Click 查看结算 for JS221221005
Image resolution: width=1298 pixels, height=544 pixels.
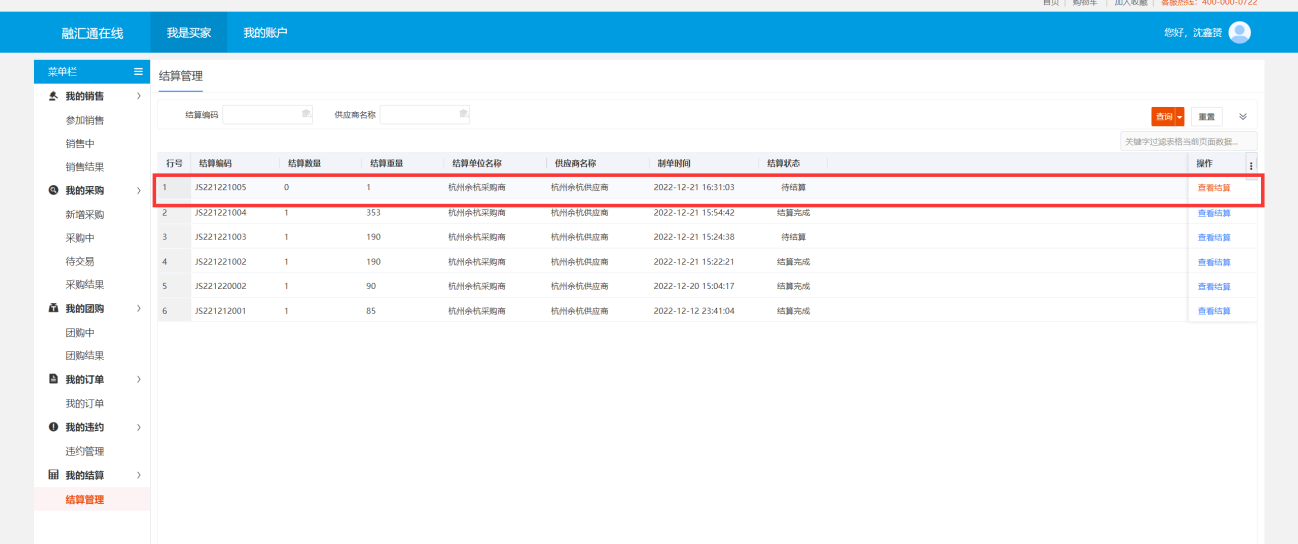coord(1214,187)
